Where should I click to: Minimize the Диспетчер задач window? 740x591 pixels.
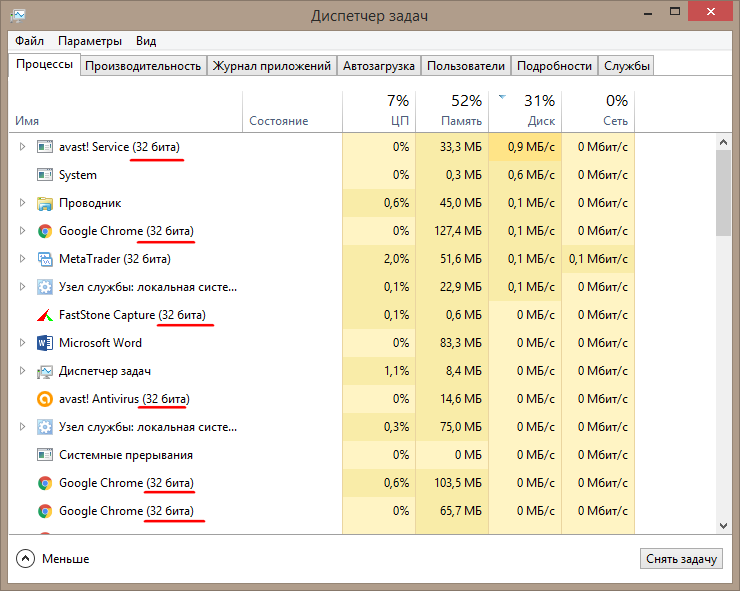point(648,12)
